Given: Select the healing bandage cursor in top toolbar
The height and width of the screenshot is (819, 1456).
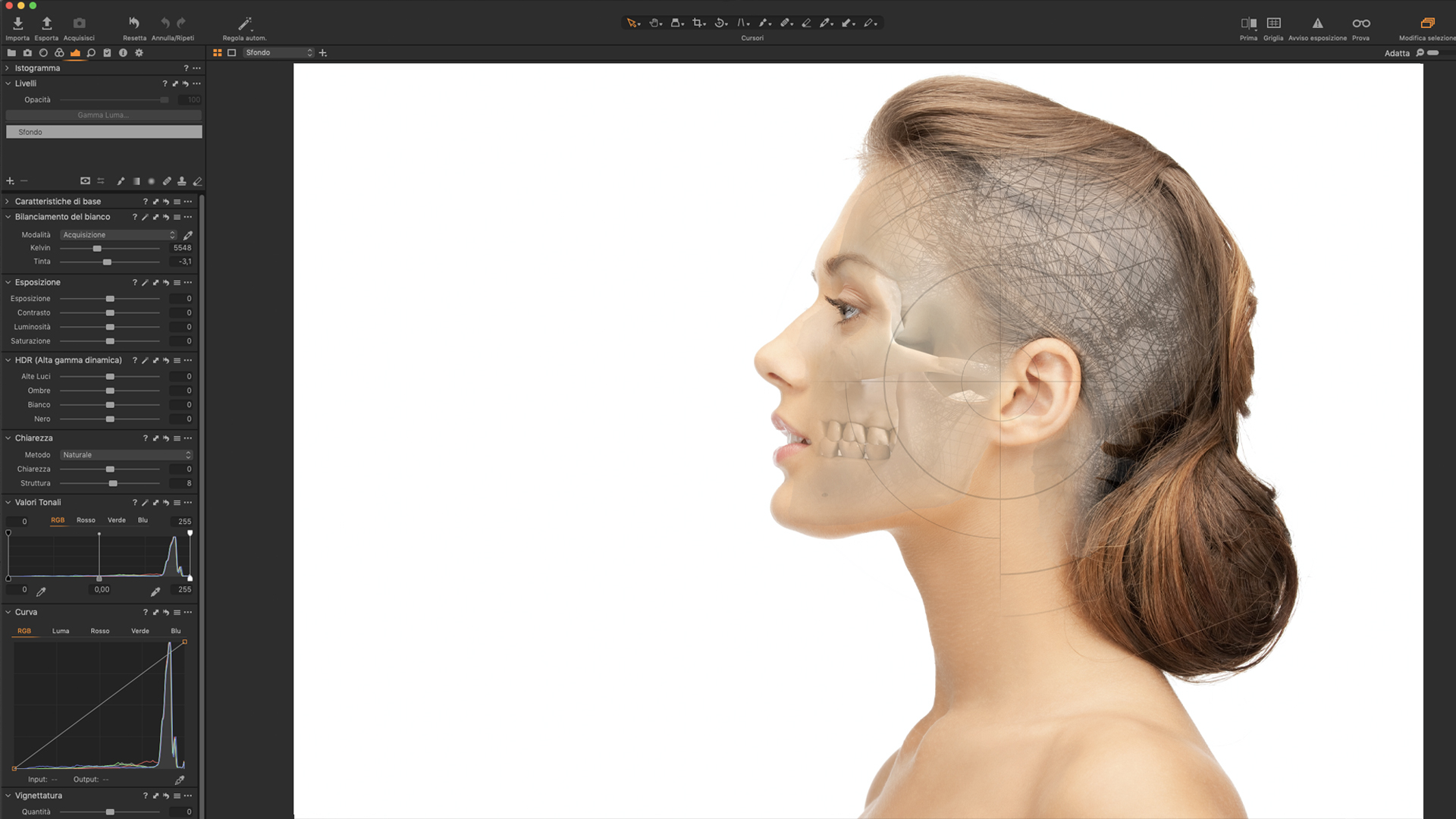Looking at the screenshot, I should [786, 23].
